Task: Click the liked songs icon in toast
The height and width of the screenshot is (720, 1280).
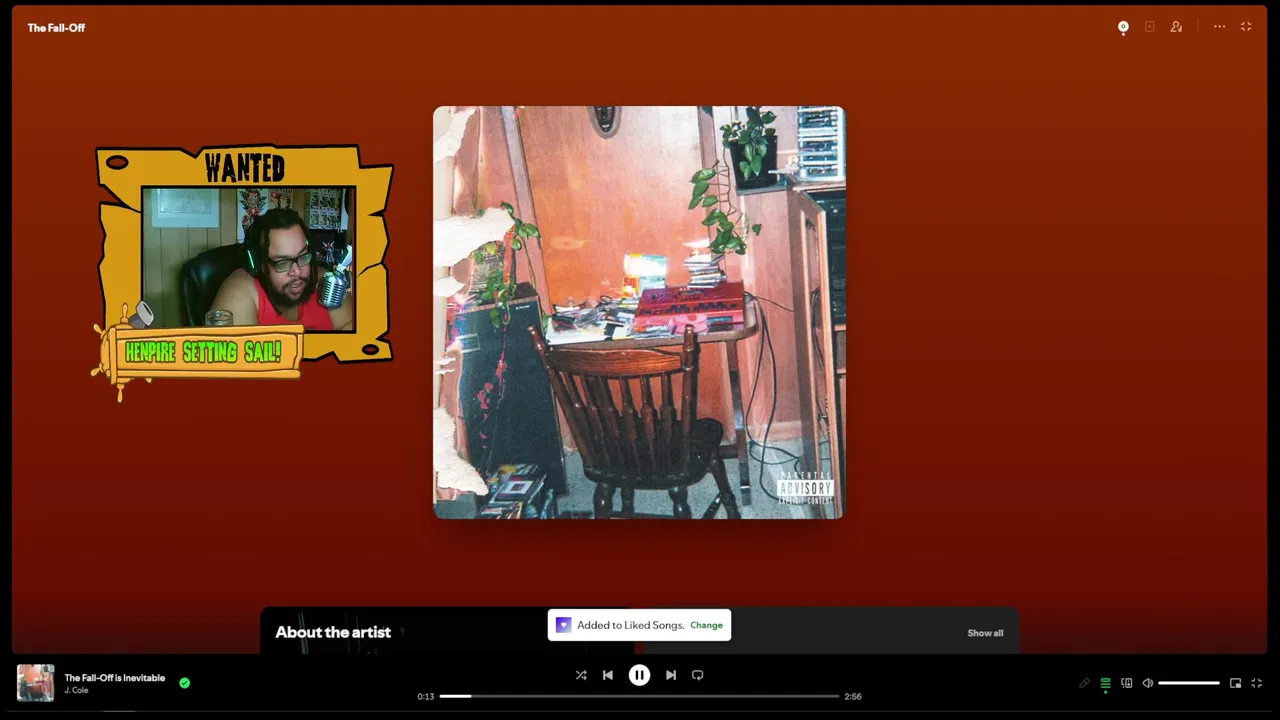Action: [563, 625]
